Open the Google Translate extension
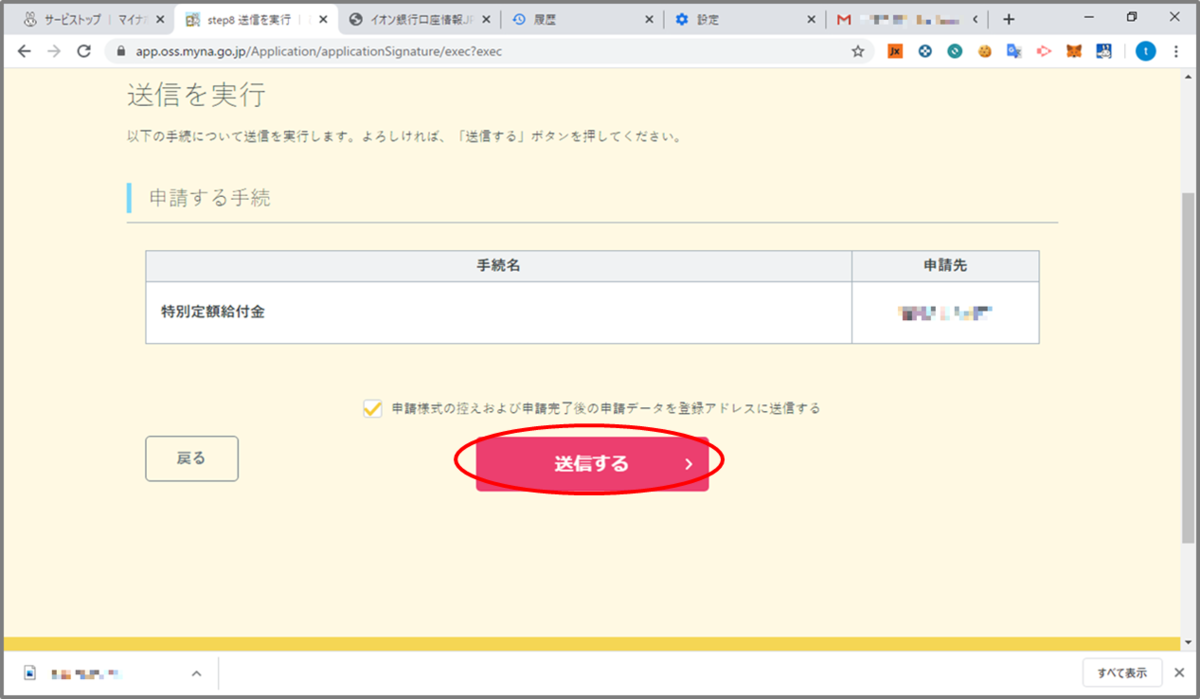The height and width of the screenshot is (699, 1200). click(1012, 51)
